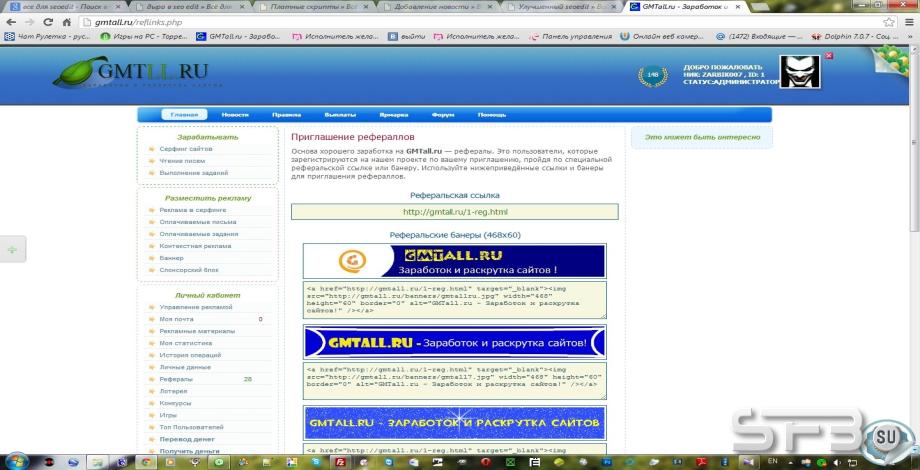Open 'История операций' sidebar link
This screenshot has width=920, height=470.
pyautogui.click(x=190, y=355)
